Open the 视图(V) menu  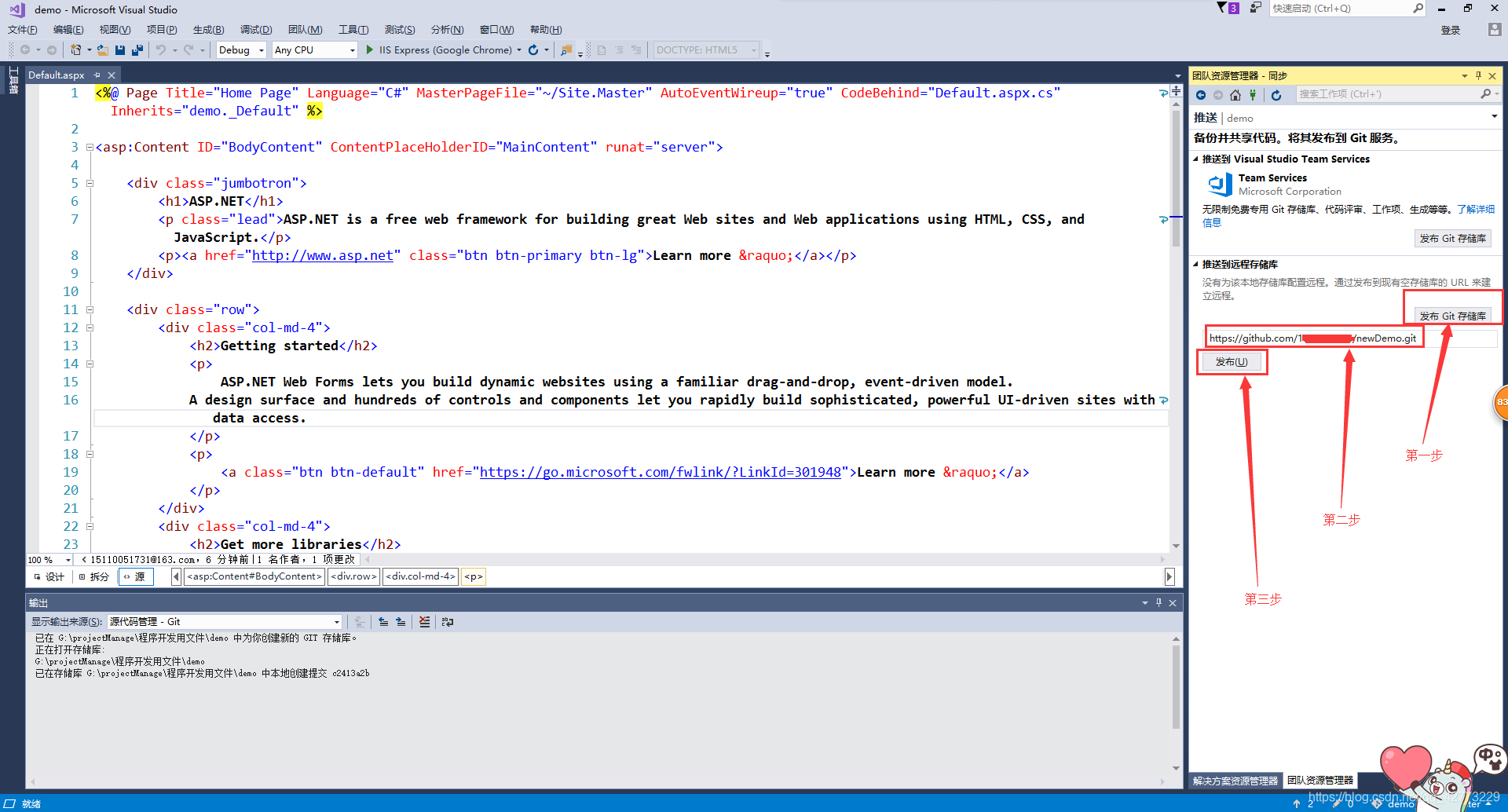point(115,30)
